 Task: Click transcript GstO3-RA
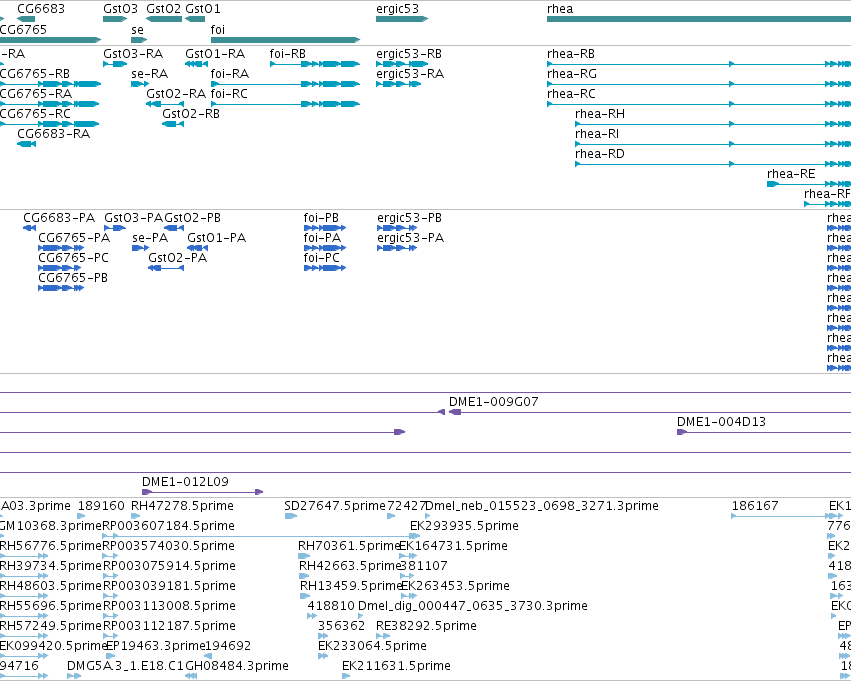(x=115, y=64)
